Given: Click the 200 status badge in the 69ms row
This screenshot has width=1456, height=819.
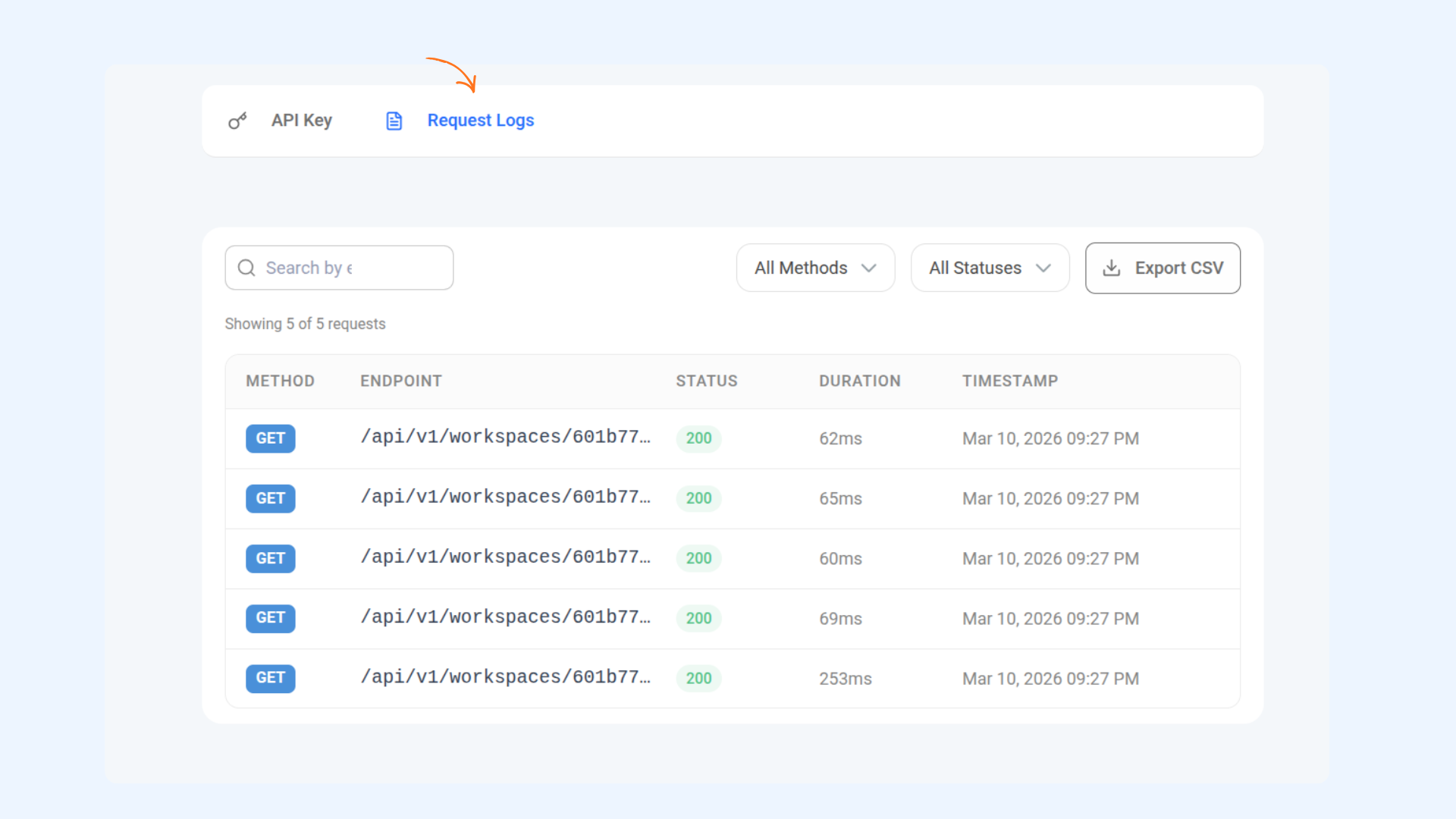Looking at the screenshot, I should click(698, 618).
